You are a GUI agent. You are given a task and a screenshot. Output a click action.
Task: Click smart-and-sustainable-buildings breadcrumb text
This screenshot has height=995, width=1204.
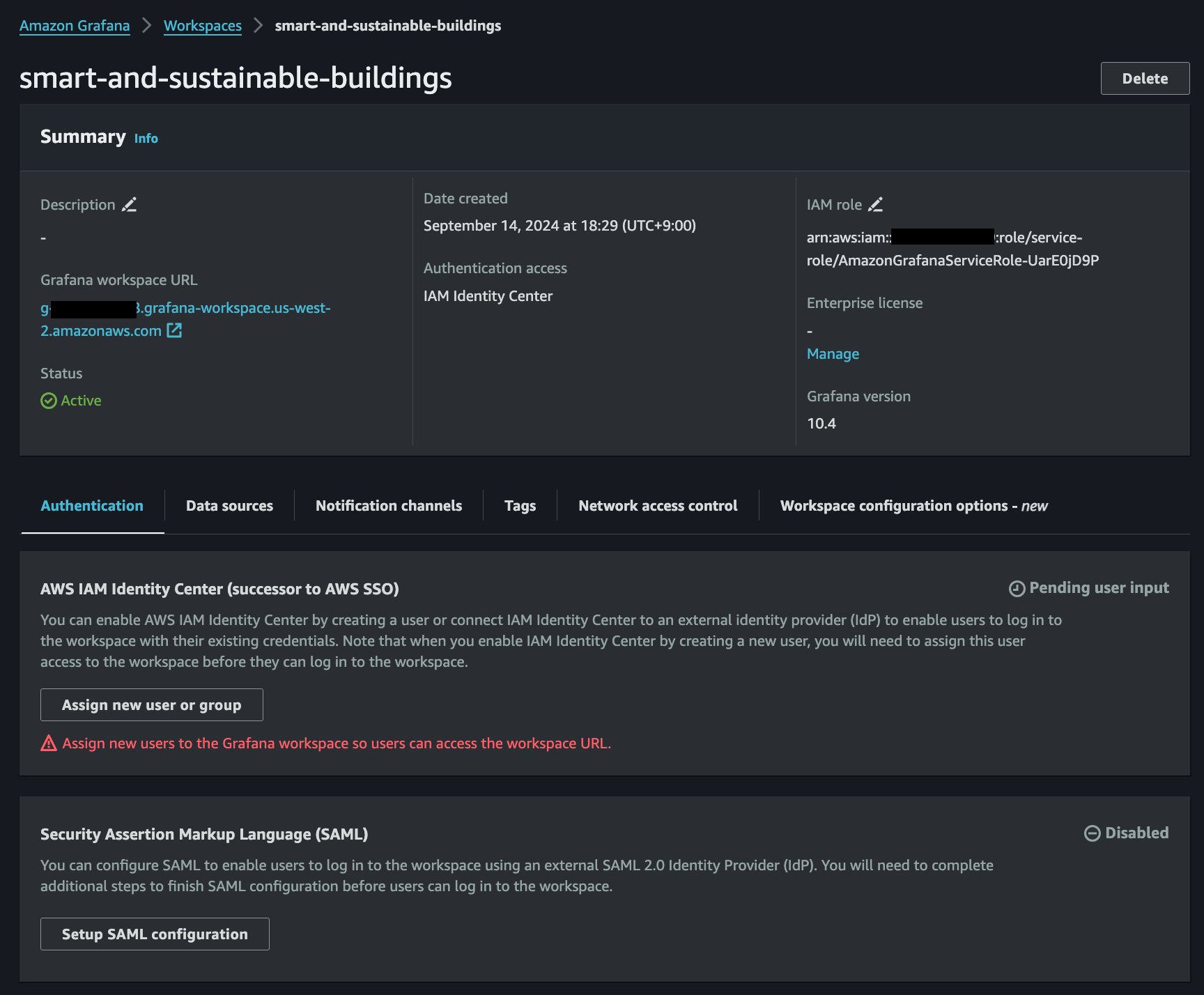point(388,26)
